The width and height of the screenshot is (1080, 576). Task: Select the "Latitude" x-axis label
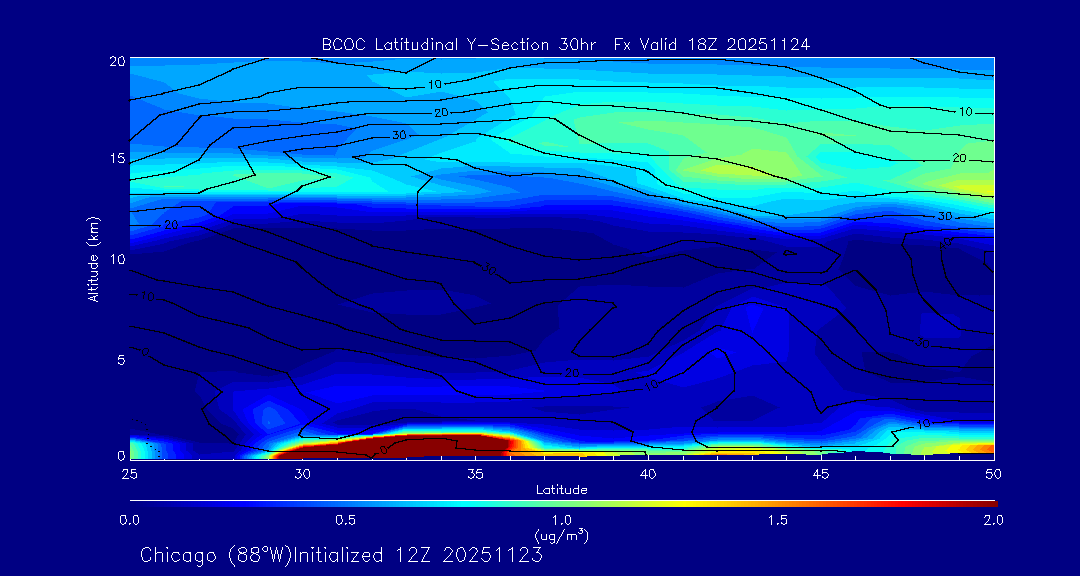point(561,490)
